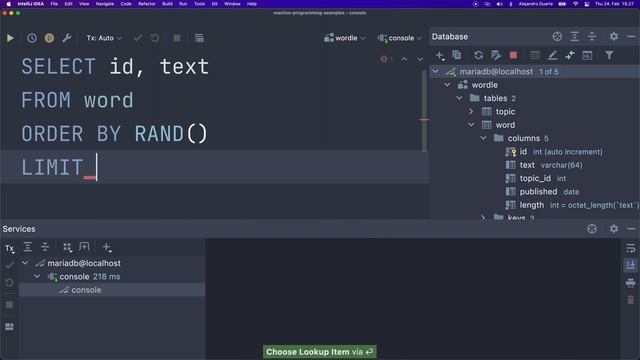The image size is (640, 360).
Task: Collapse all services icon
Action: pos(45,247)
